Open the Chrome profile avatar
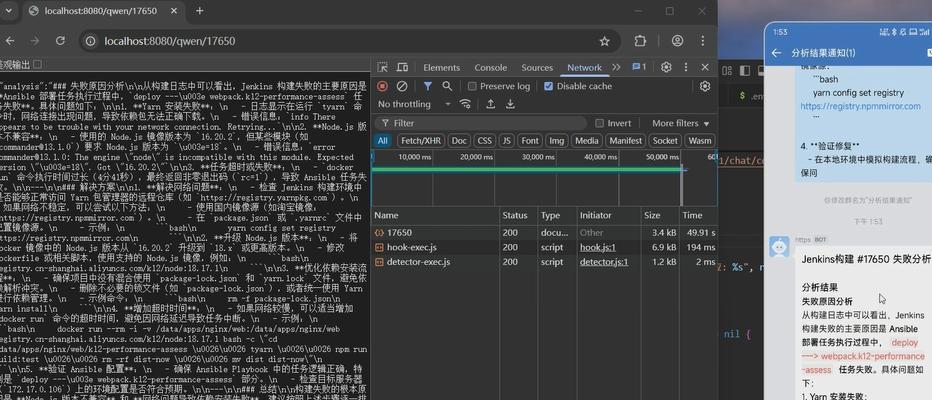The image size is (932, 400). pyautogui.click(x=677, y=41)
